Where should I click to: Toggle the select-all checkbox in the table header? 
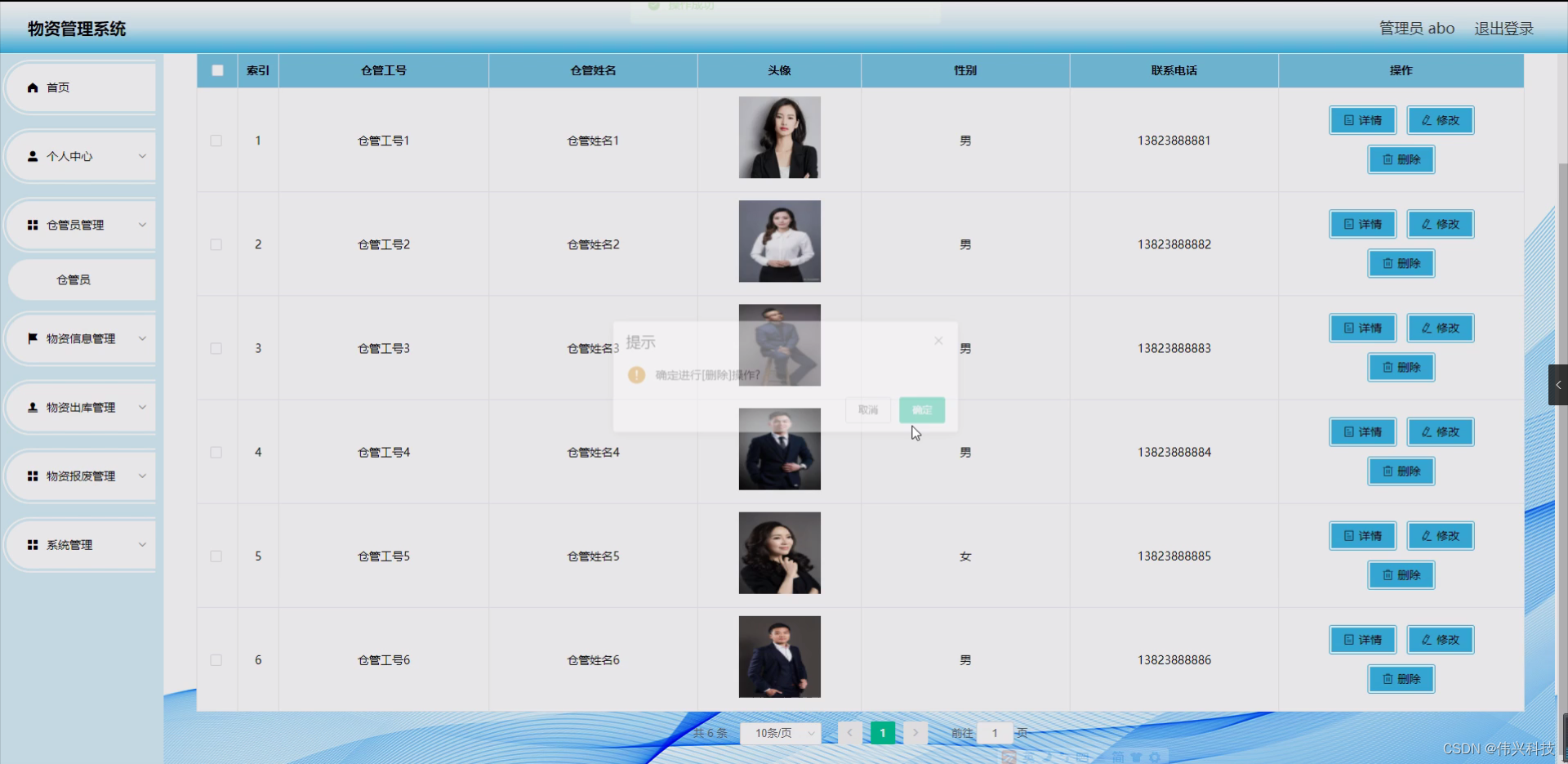pyautogui.click(x=216, y=71)
